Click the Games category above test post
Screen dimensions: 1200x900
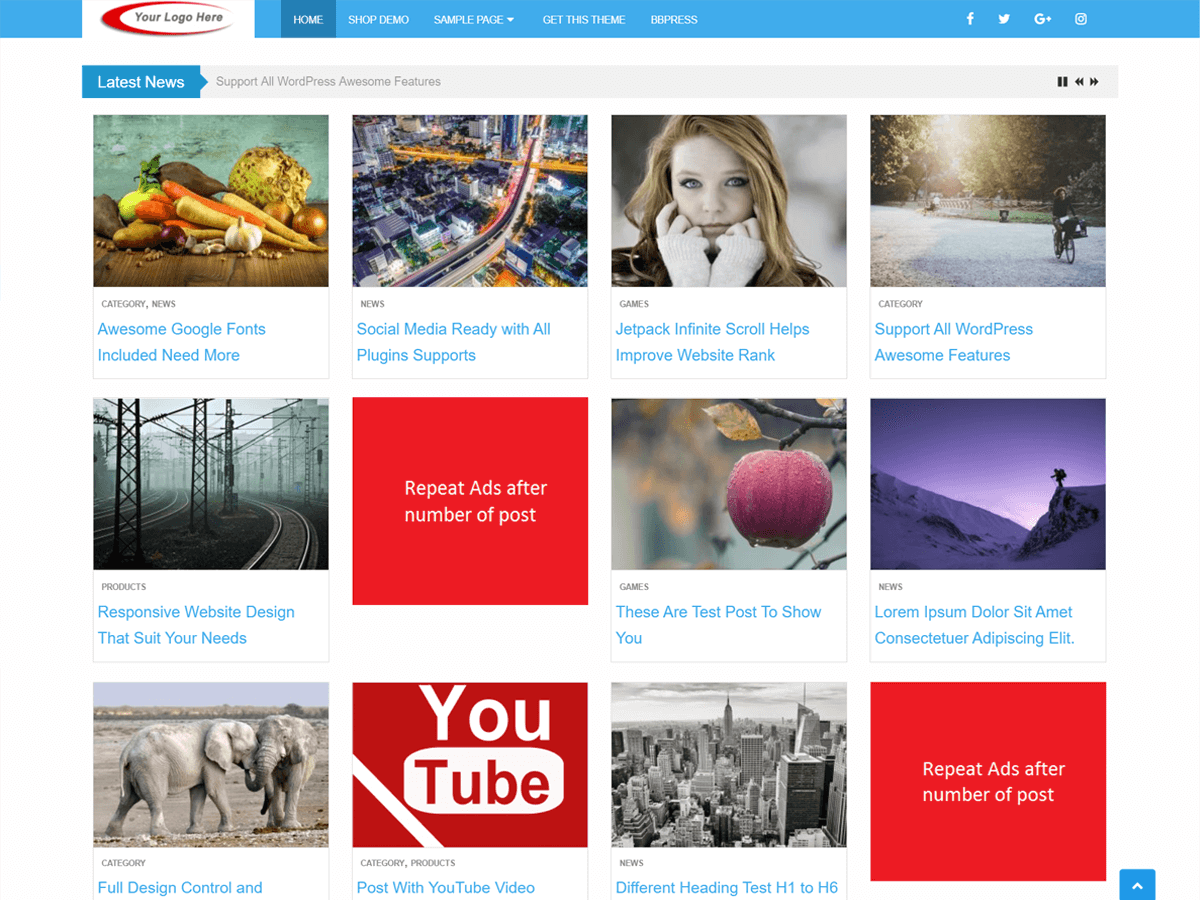[634, 587]
